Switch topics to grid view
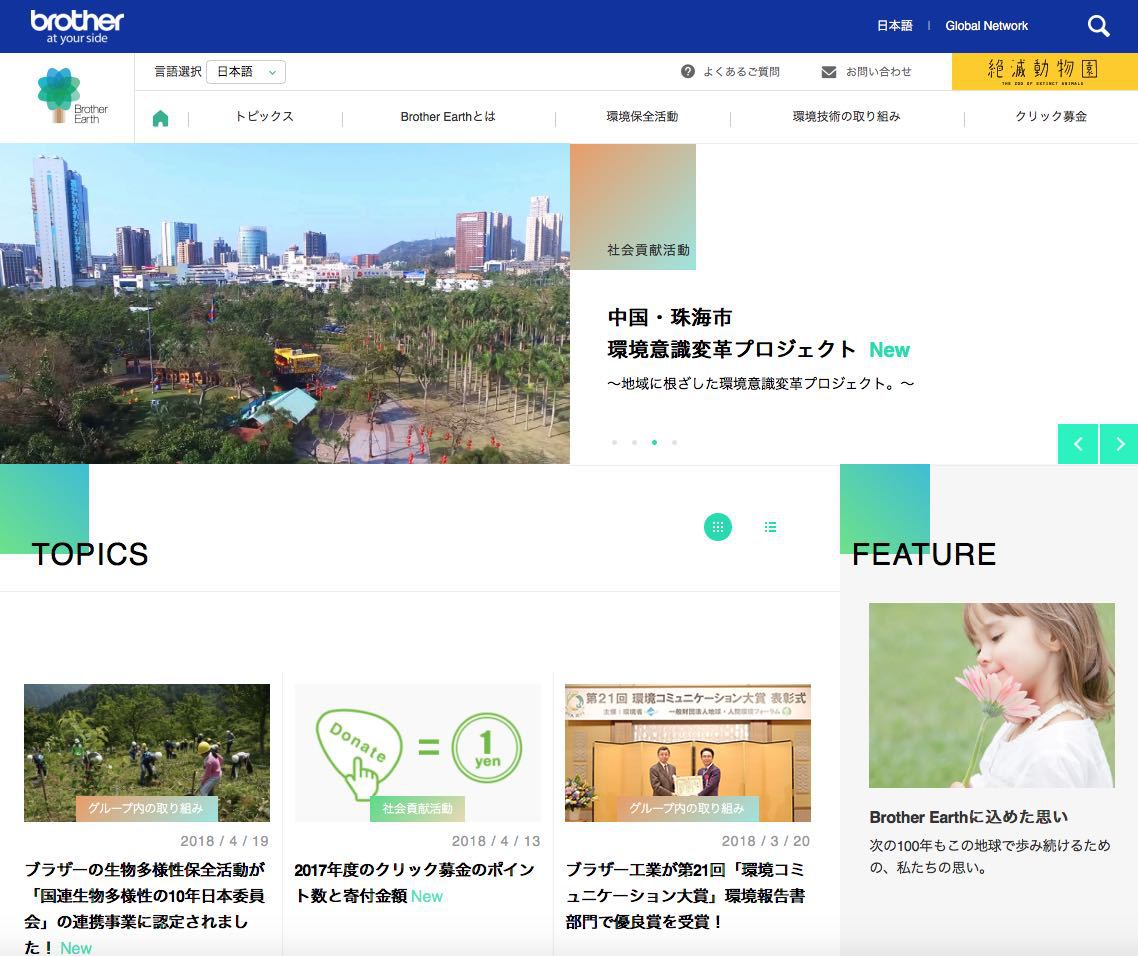 click(x=718, y=527)
